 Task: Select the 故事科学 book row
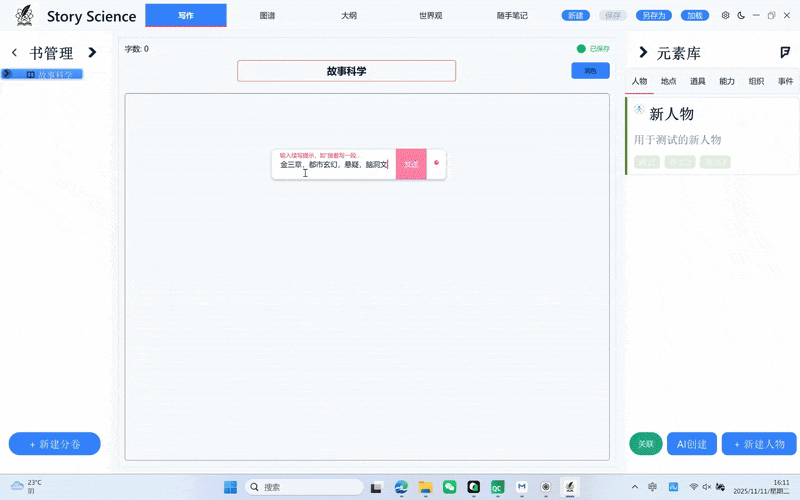click(42, 74)
